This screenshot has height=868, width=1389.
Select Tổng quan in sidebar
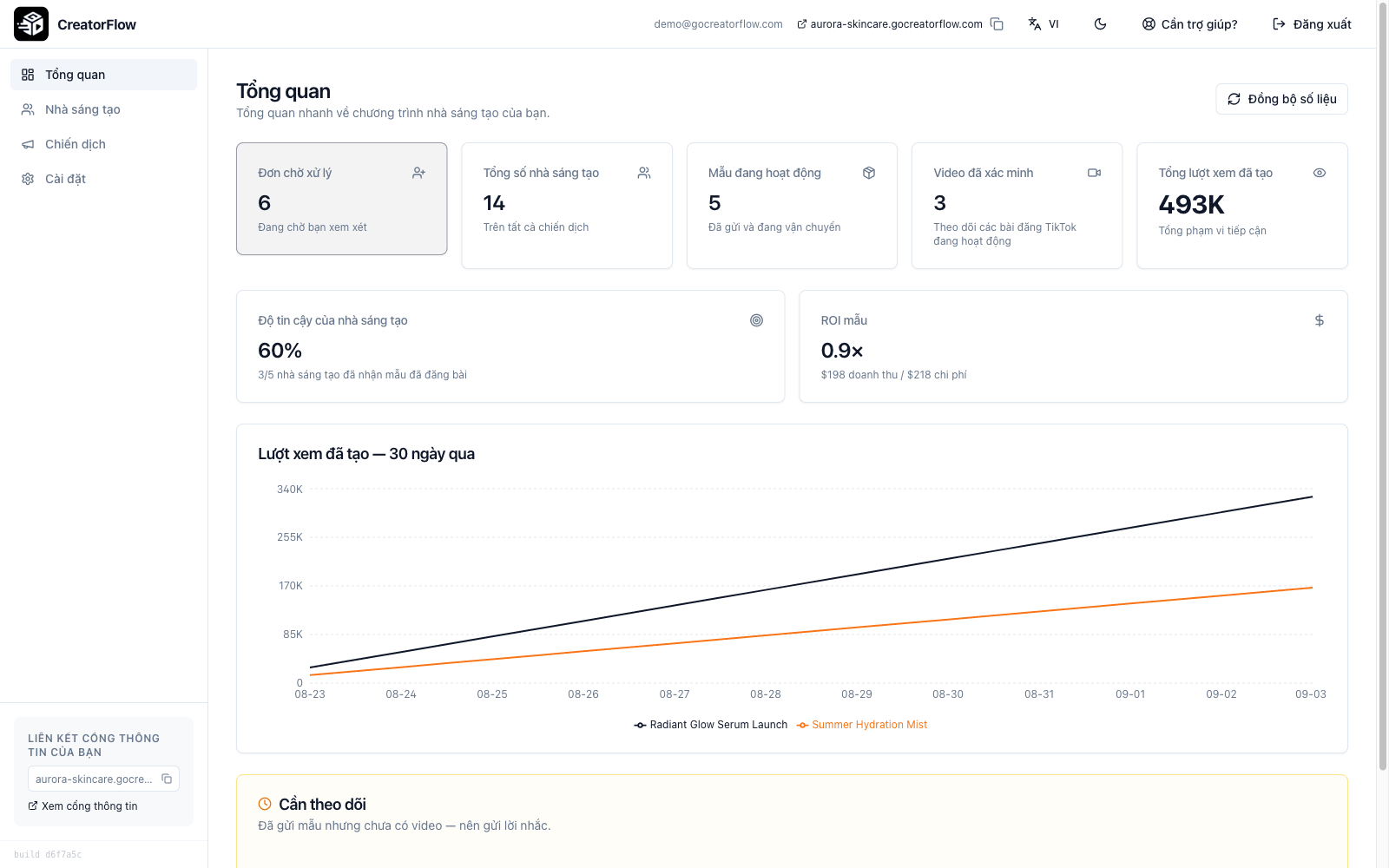click(103, 75)
